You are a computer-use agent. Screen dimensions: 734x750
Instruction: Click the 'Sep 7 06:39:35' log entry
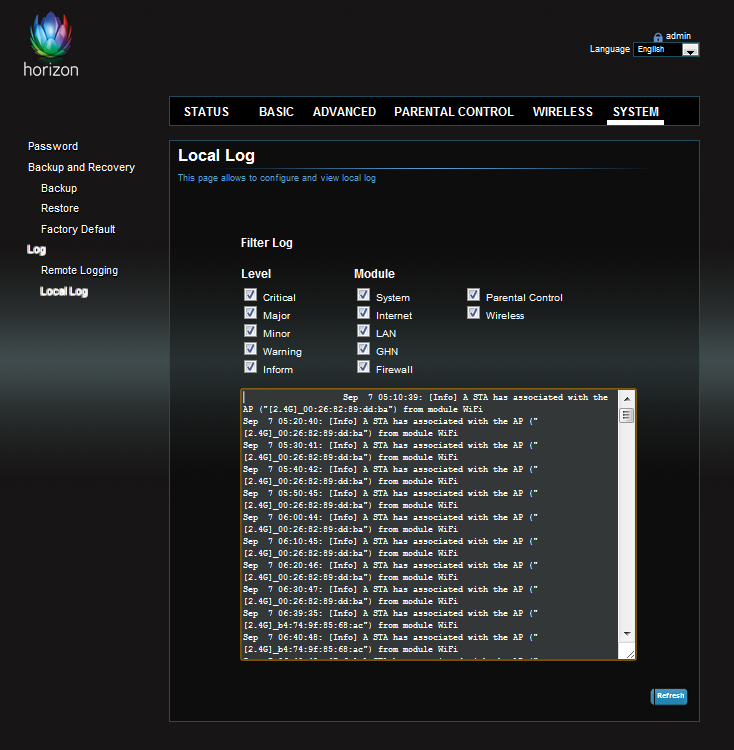[390, 619]
